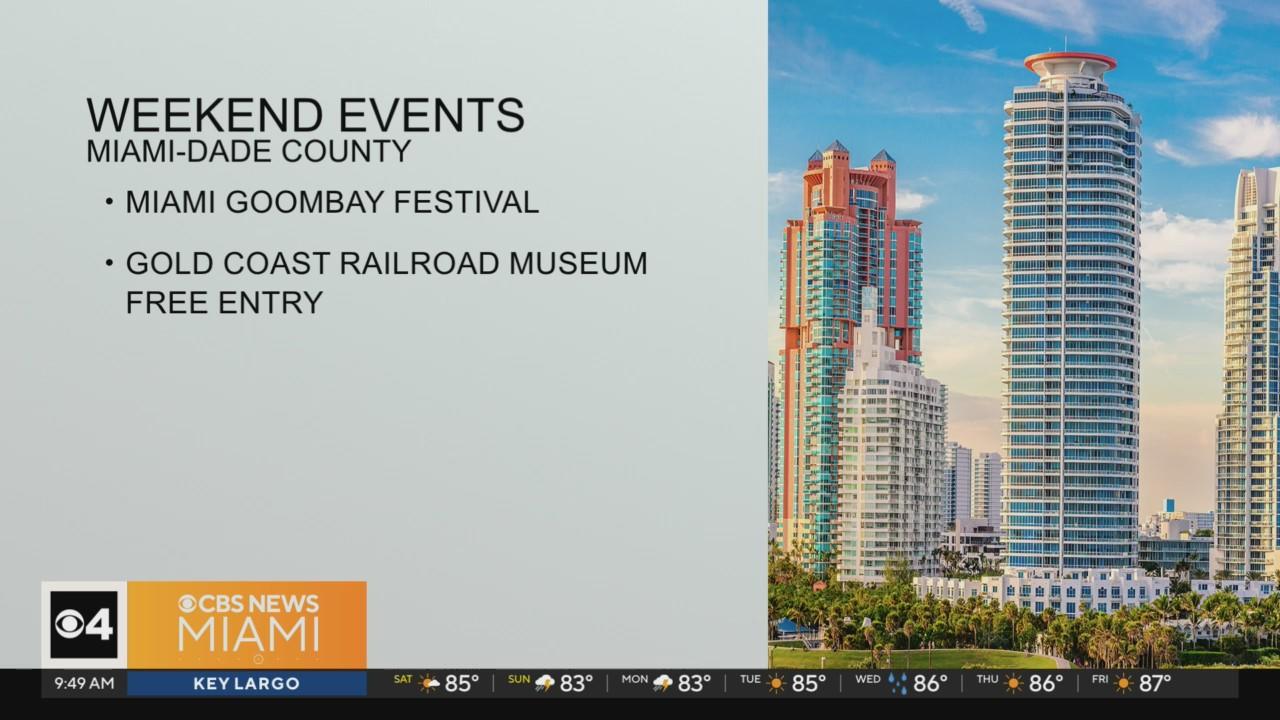Select the Miami Goombay Festival item
The image size is (1280, 720).
pos(331,202)
